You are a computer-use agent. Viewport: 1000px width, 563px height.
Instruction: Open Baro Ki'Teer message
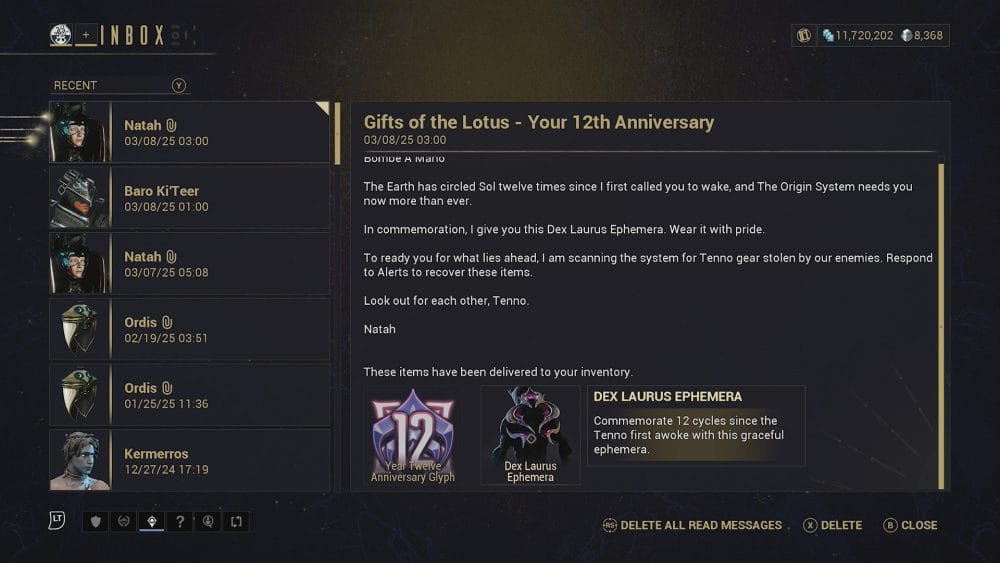(190, 198)
